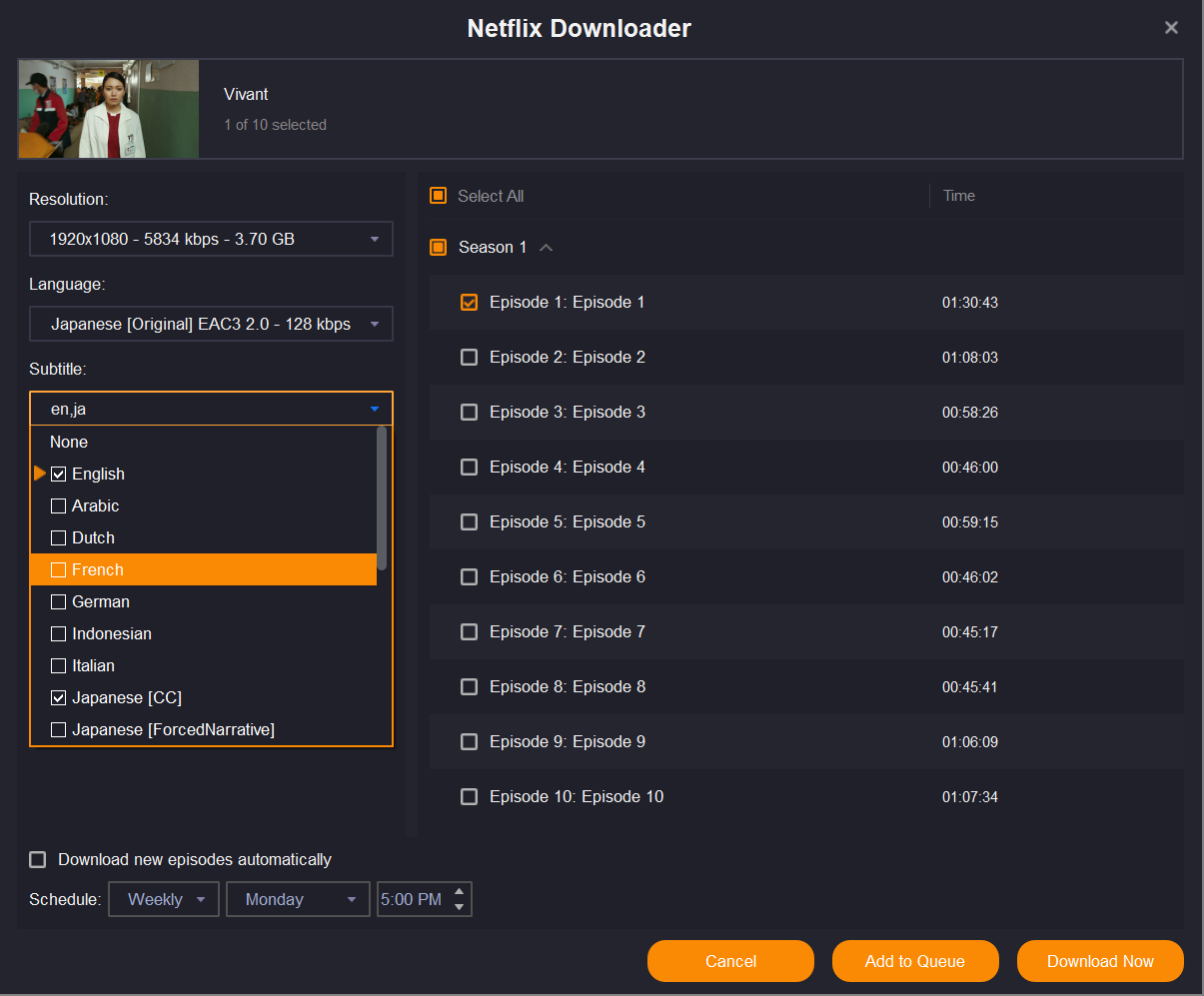The width and height of the screenshot is (1204, 996).
Task: Click Episode 3 duration 00:58:26
Action: (x=969, y=412)
